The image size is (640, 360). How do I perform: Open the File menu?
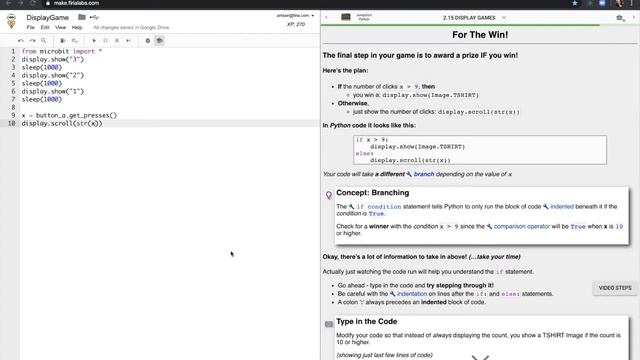pyautogui.click(x=31, y=27)
